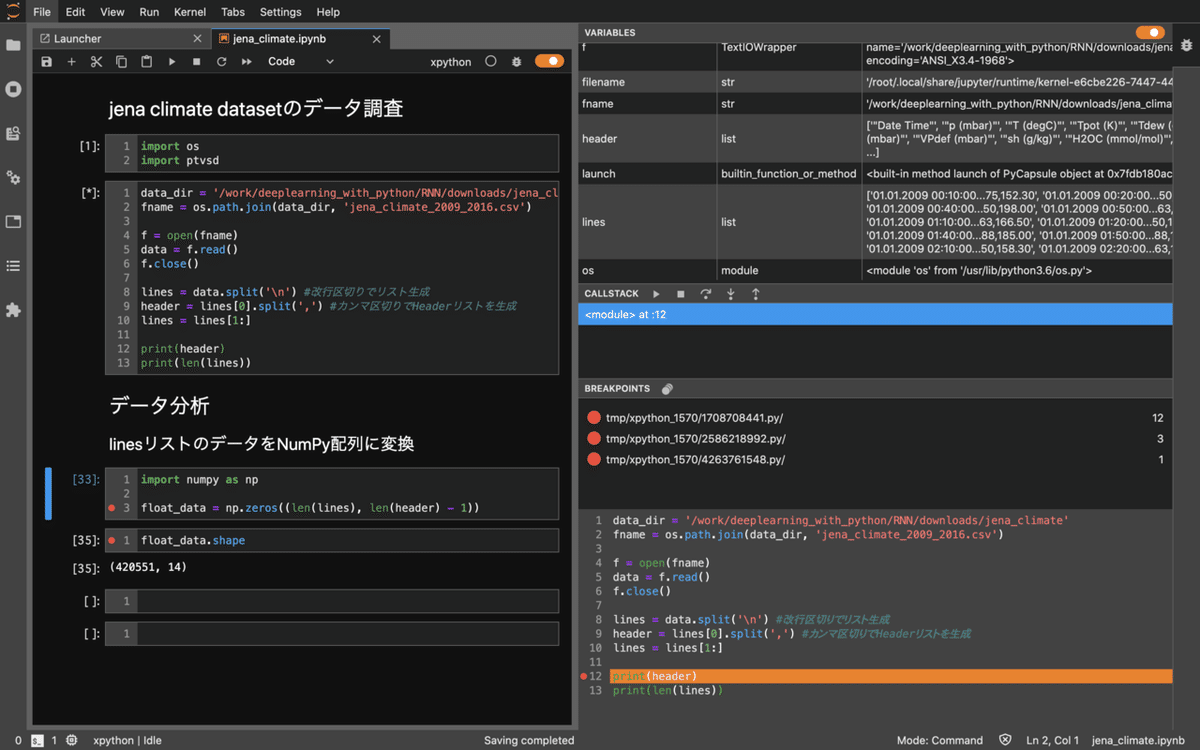Toggle the breakpoint dot on line 12
Screen dimensions: 1200x750
(x=583, y=676)
